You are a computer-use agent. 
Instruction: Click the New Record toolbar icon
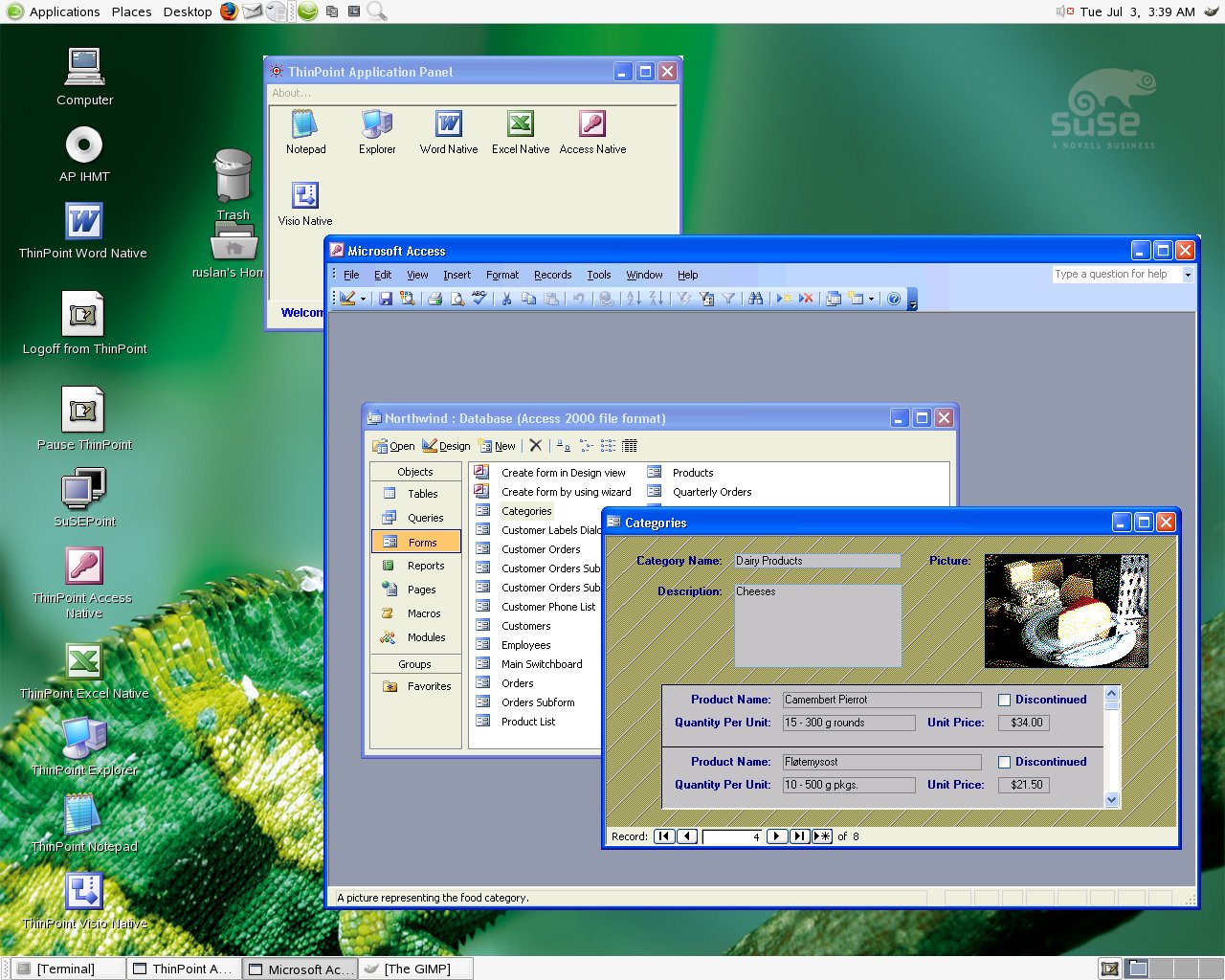[784, 299]
